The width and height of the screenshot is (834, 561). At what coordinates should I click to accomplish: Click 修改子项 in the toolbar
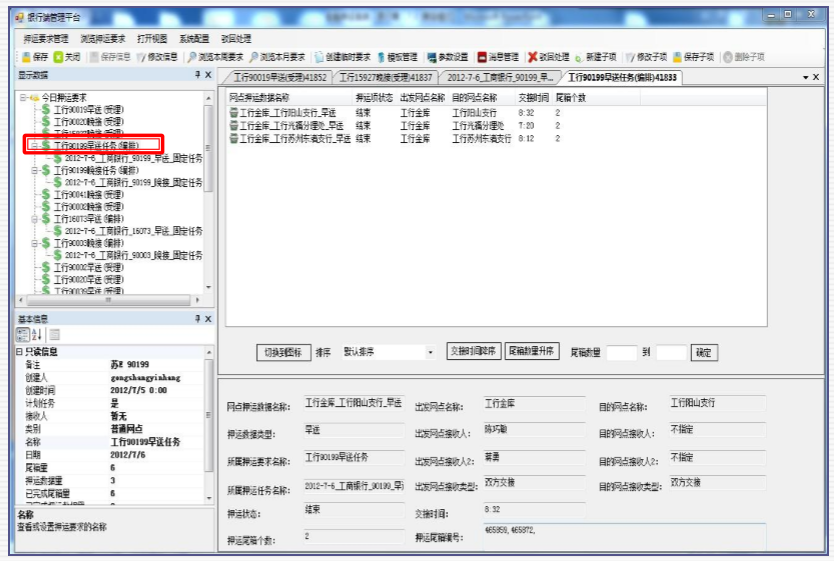tap(646, 57)
